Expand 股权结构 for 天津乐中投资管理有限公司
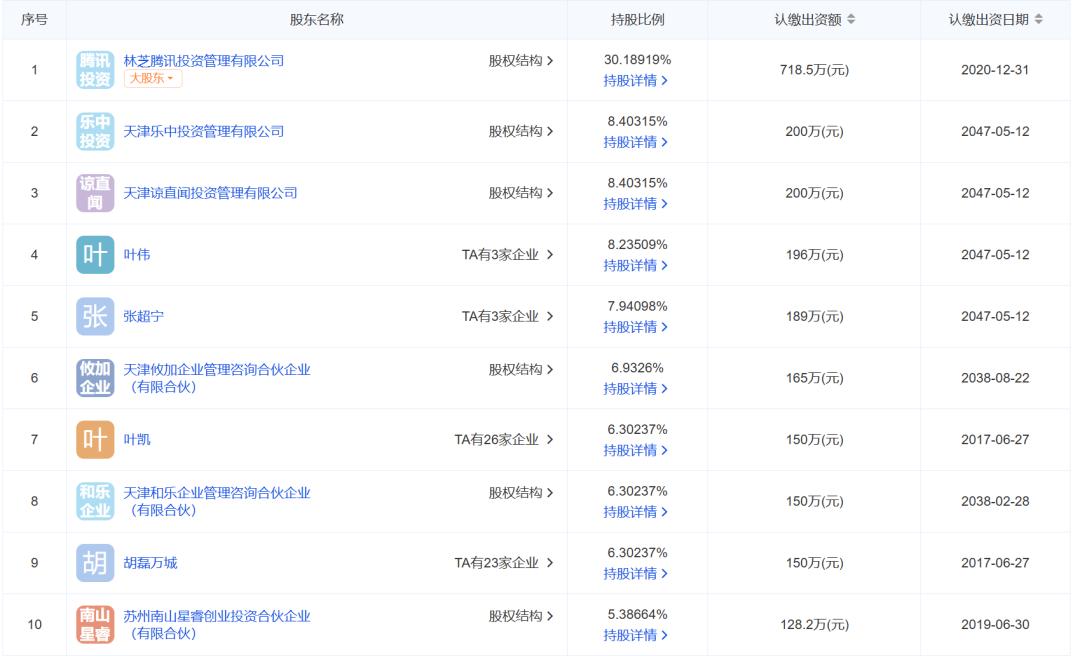 click(520, 132)
